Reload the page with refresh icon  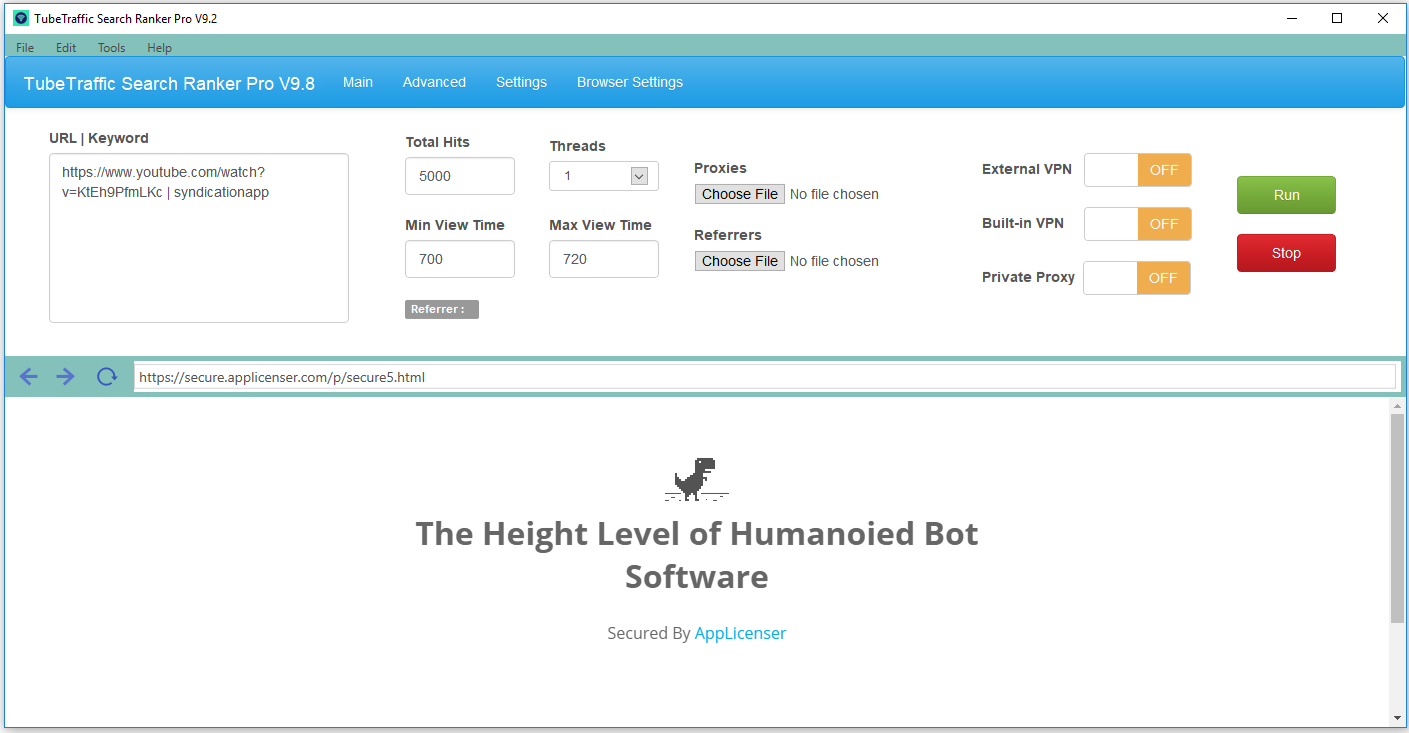[106, 376]
